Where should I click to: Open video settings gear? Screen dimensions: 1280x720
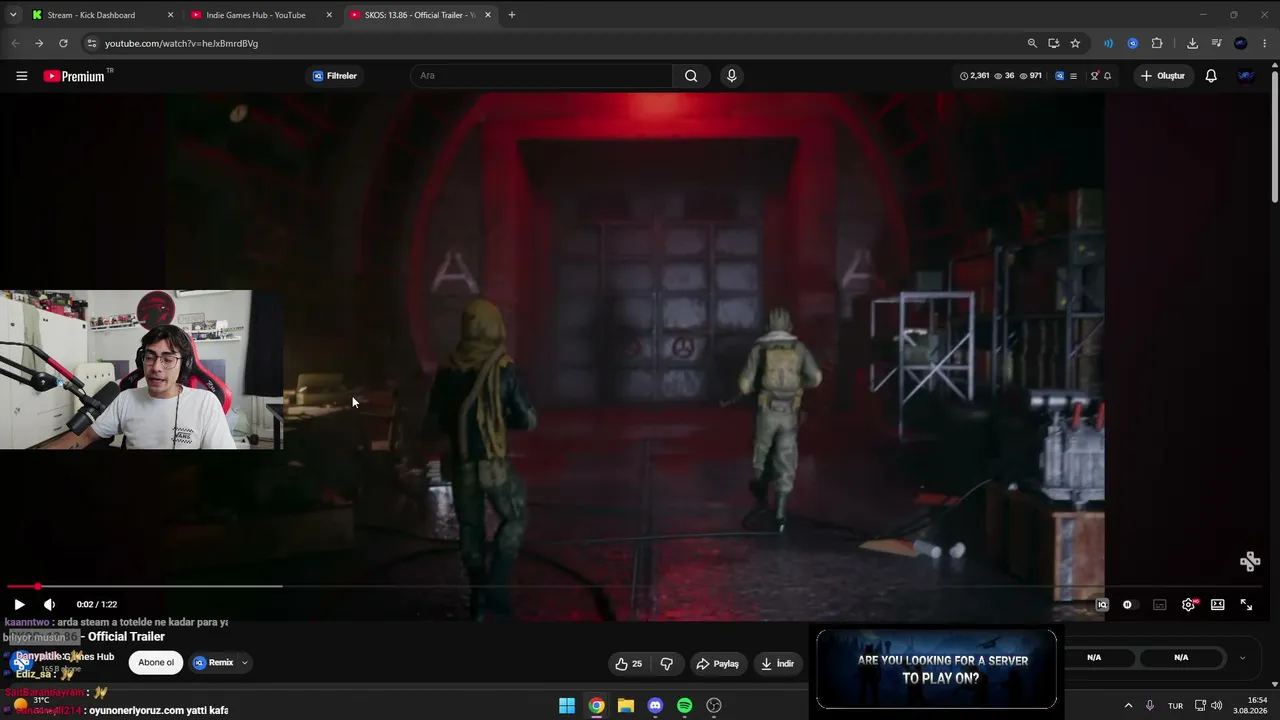pos(1188,604)
